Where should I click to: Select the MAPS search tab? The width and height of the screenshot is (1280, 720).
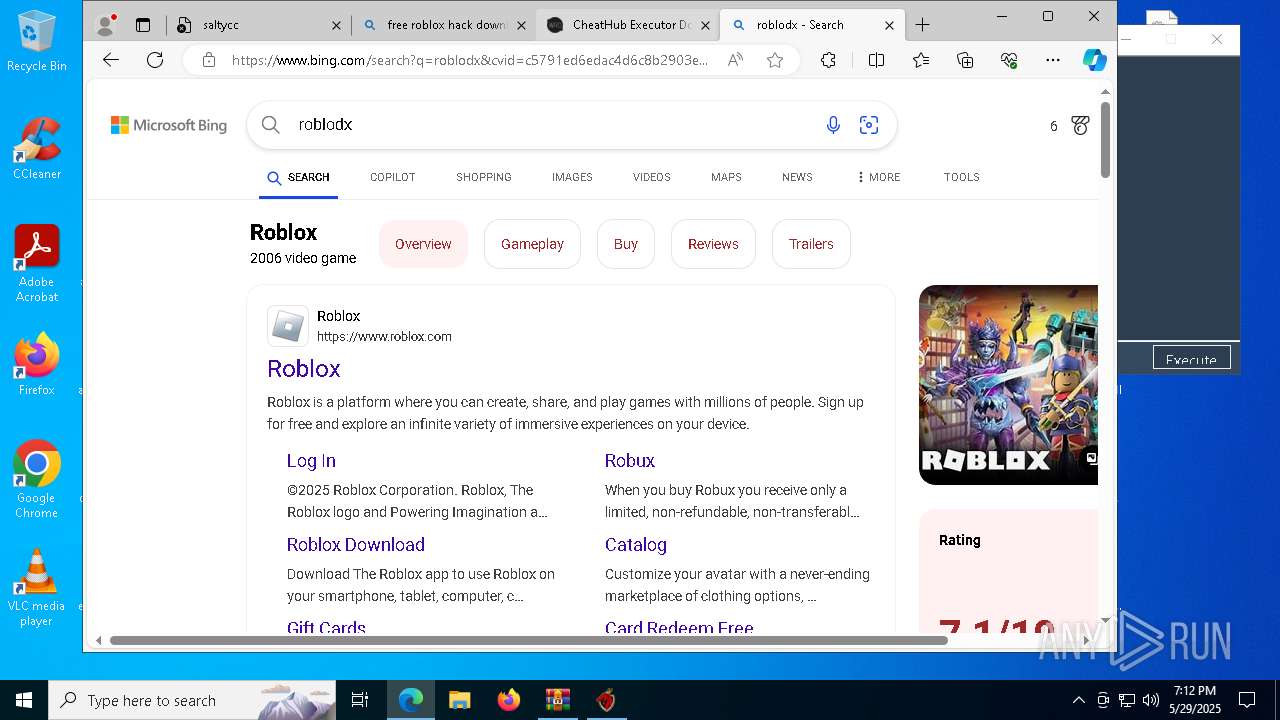(726, 177)
